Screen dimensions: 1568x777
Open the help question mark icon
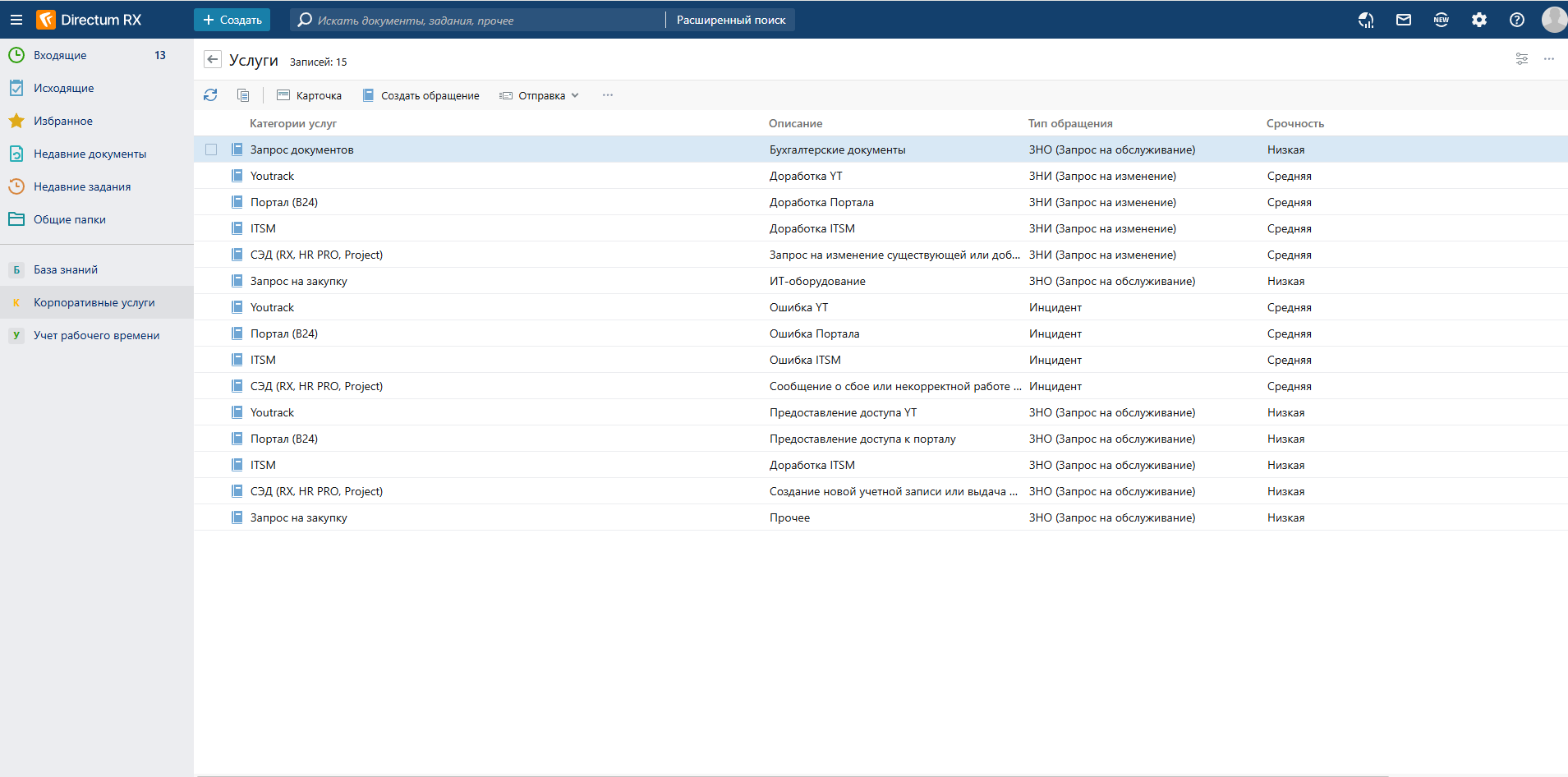click(1516, 20)
